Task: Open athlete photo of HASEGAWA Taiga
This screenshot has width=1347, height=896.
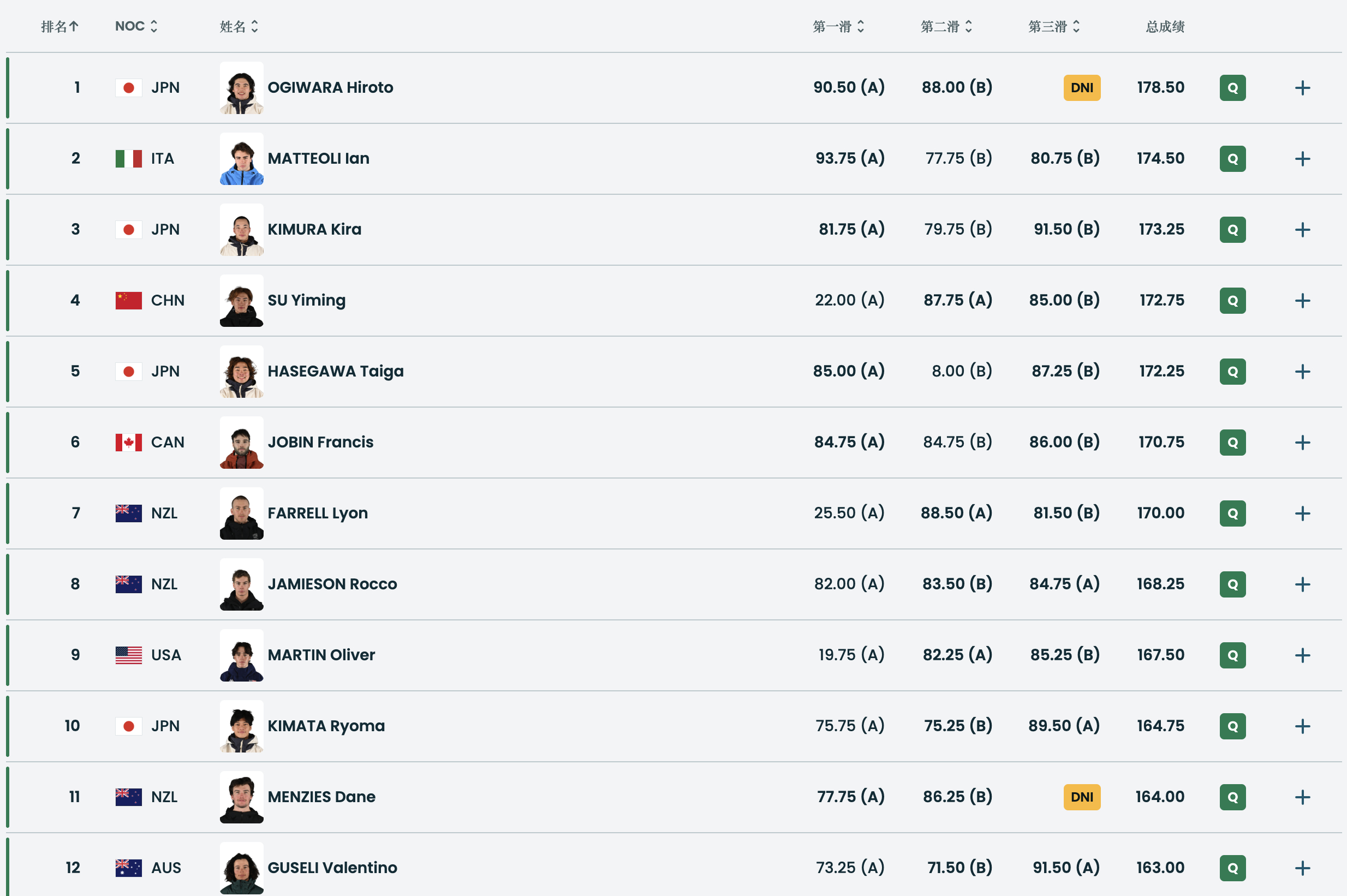Action: [x=241, y=372]
